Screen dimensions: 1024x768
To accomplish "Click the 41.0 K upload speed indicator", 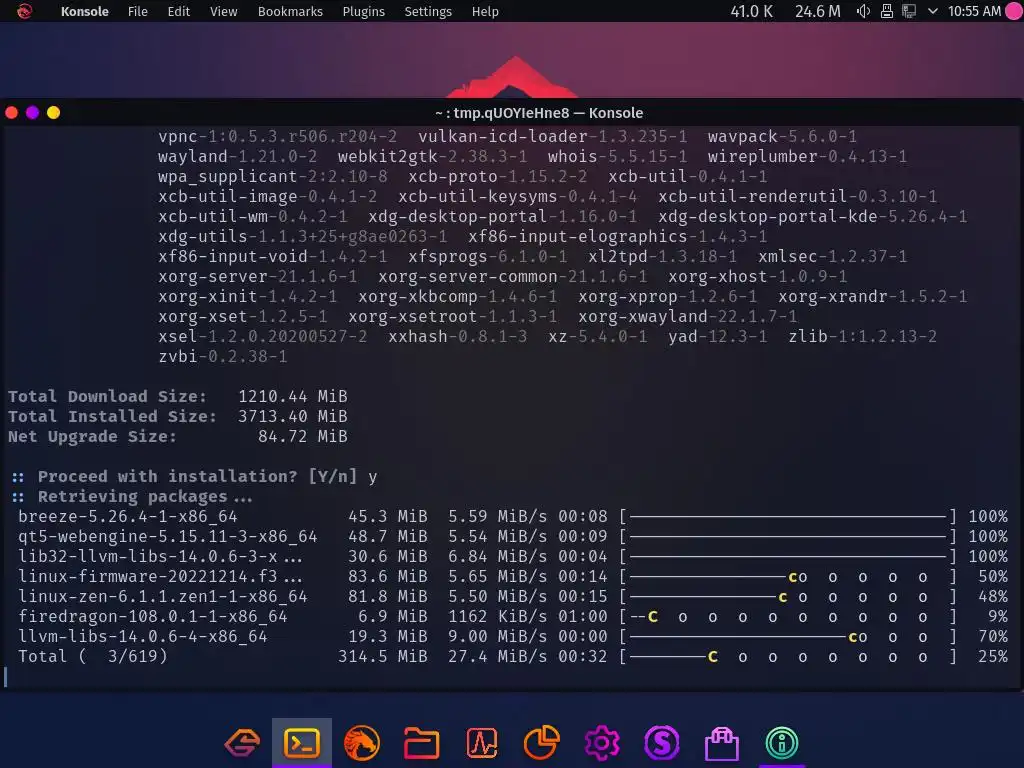I will pos(752,12).
